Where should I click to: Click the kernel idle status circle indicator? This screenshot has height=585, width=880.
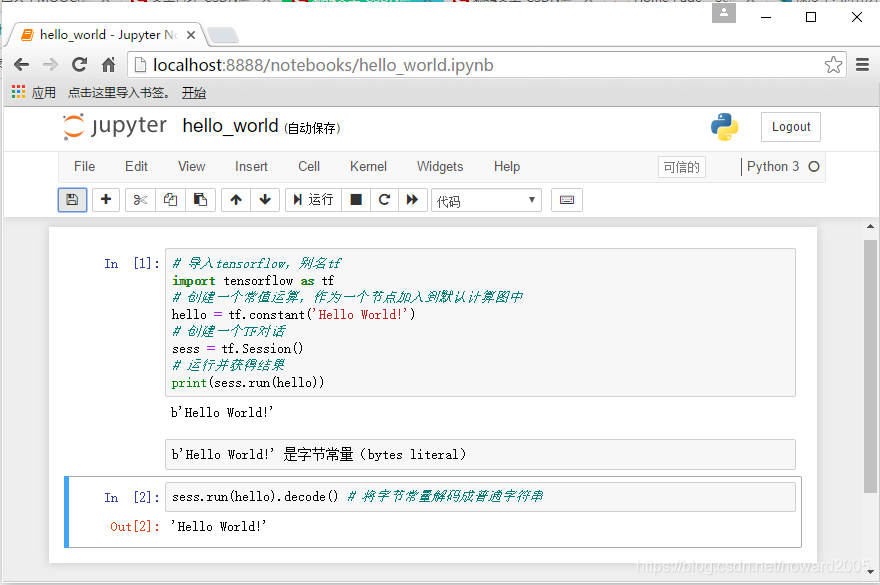[814, 167]
